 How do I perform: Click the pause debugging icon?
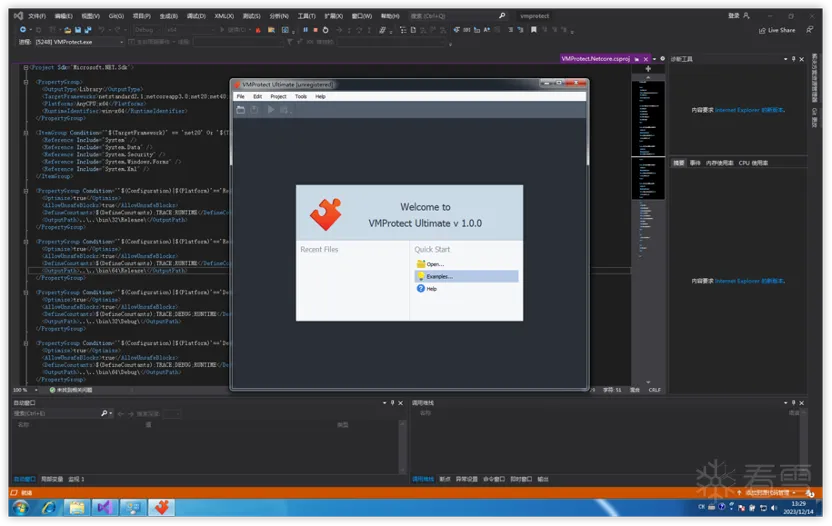coord(305,30)
